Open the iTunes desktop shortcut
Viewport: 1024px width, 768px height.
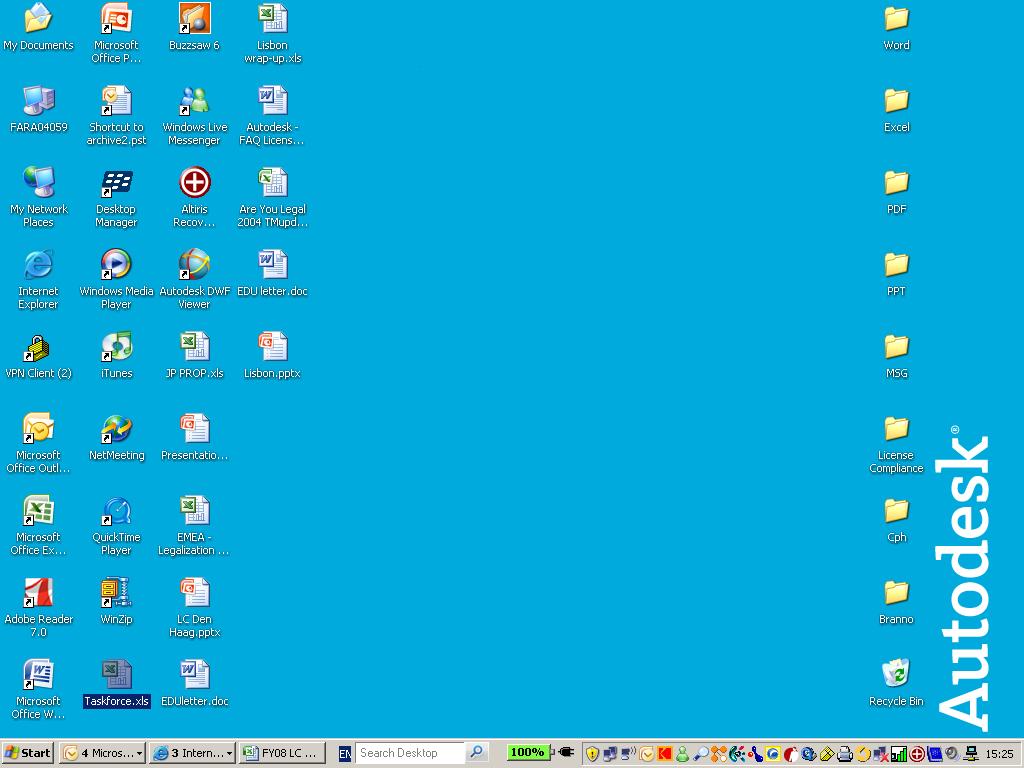pos(116,347)
